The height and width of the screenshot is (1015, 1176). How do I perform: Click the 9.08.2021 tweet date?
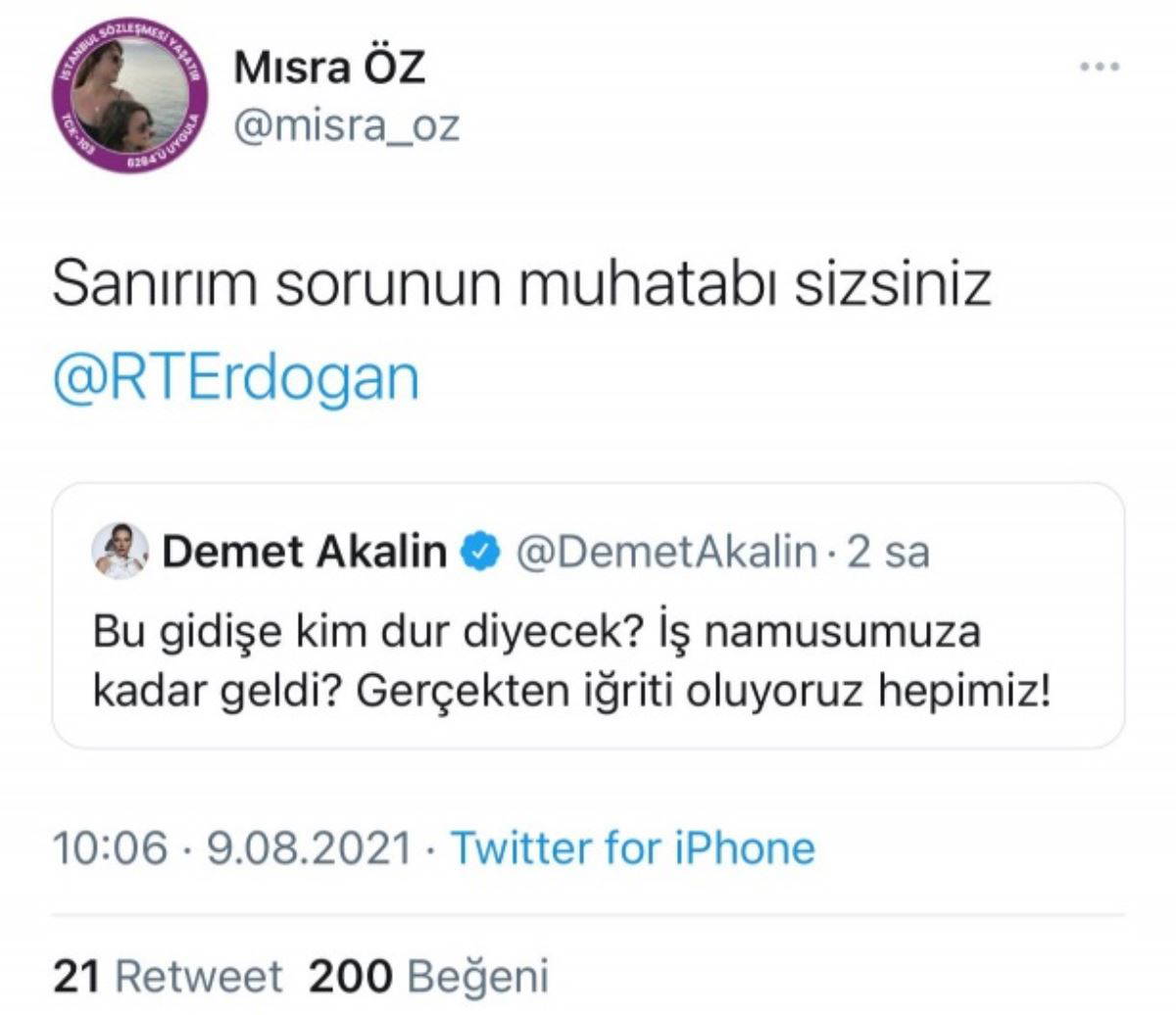(309, 847)
